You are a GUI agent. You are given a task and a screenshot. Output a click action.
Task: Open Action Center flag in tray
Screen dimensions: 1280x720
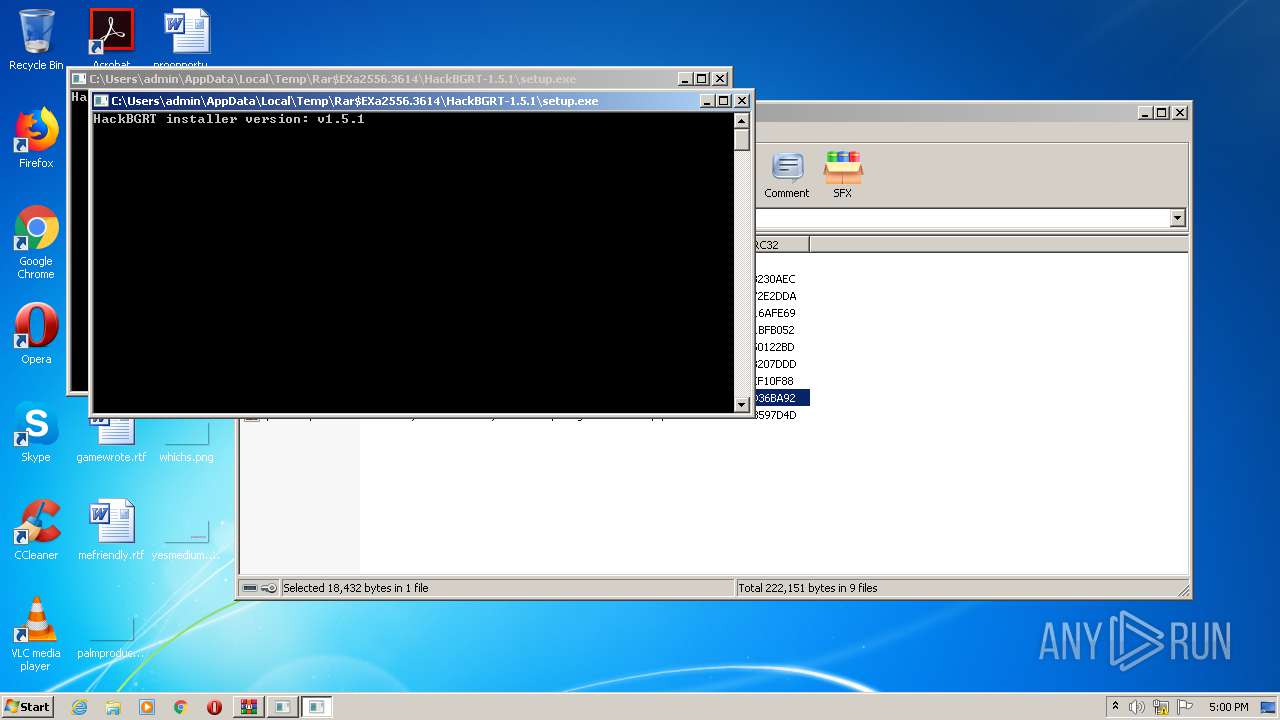[1183, 707]
